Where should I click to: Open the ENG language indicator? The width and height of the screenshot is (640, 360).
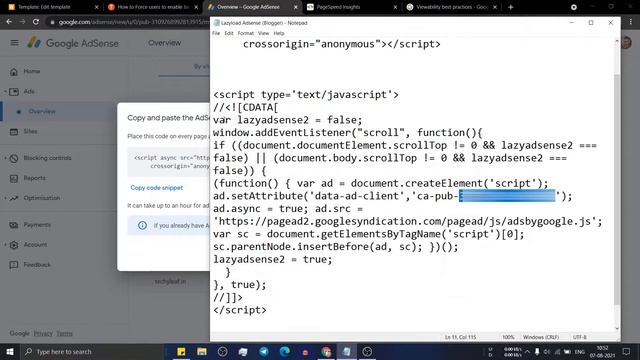[580, 351]
